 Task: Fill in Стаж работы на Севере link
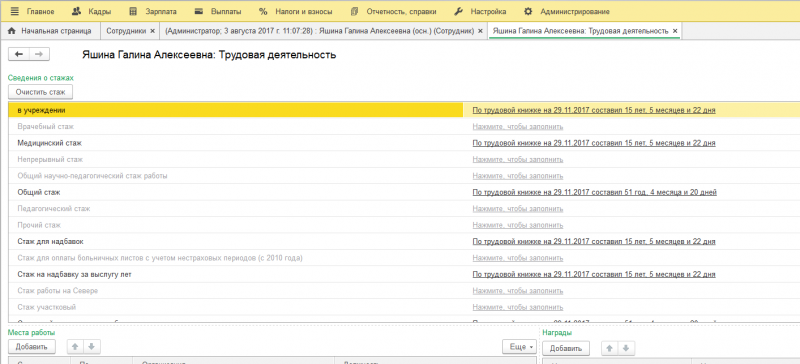point(518,290)
